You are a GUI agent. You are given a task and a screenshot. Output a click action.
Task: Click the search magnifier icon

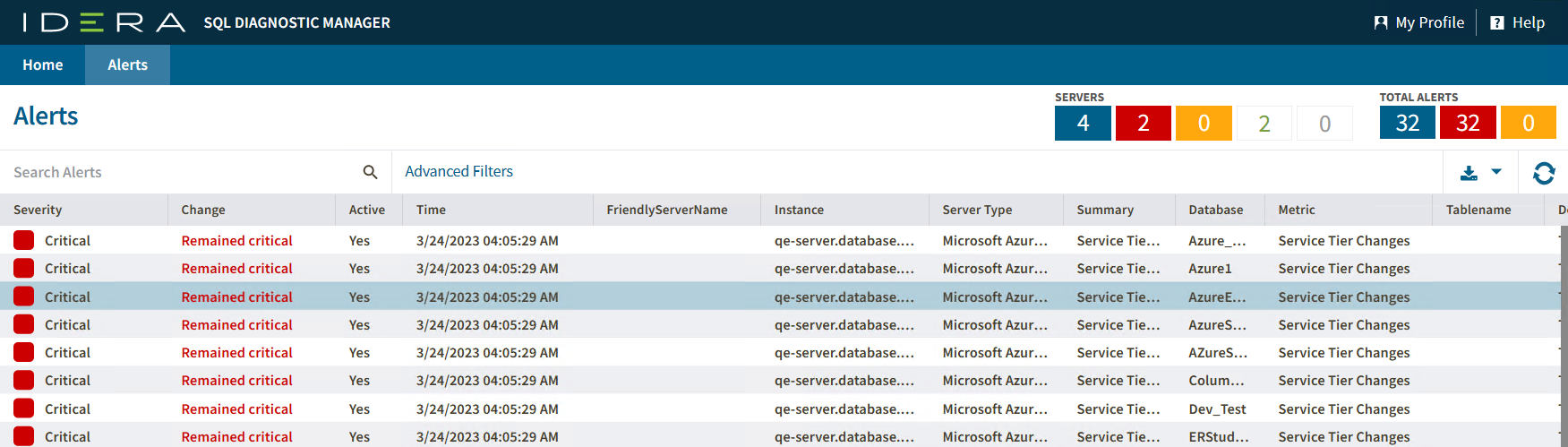(370, 172)
